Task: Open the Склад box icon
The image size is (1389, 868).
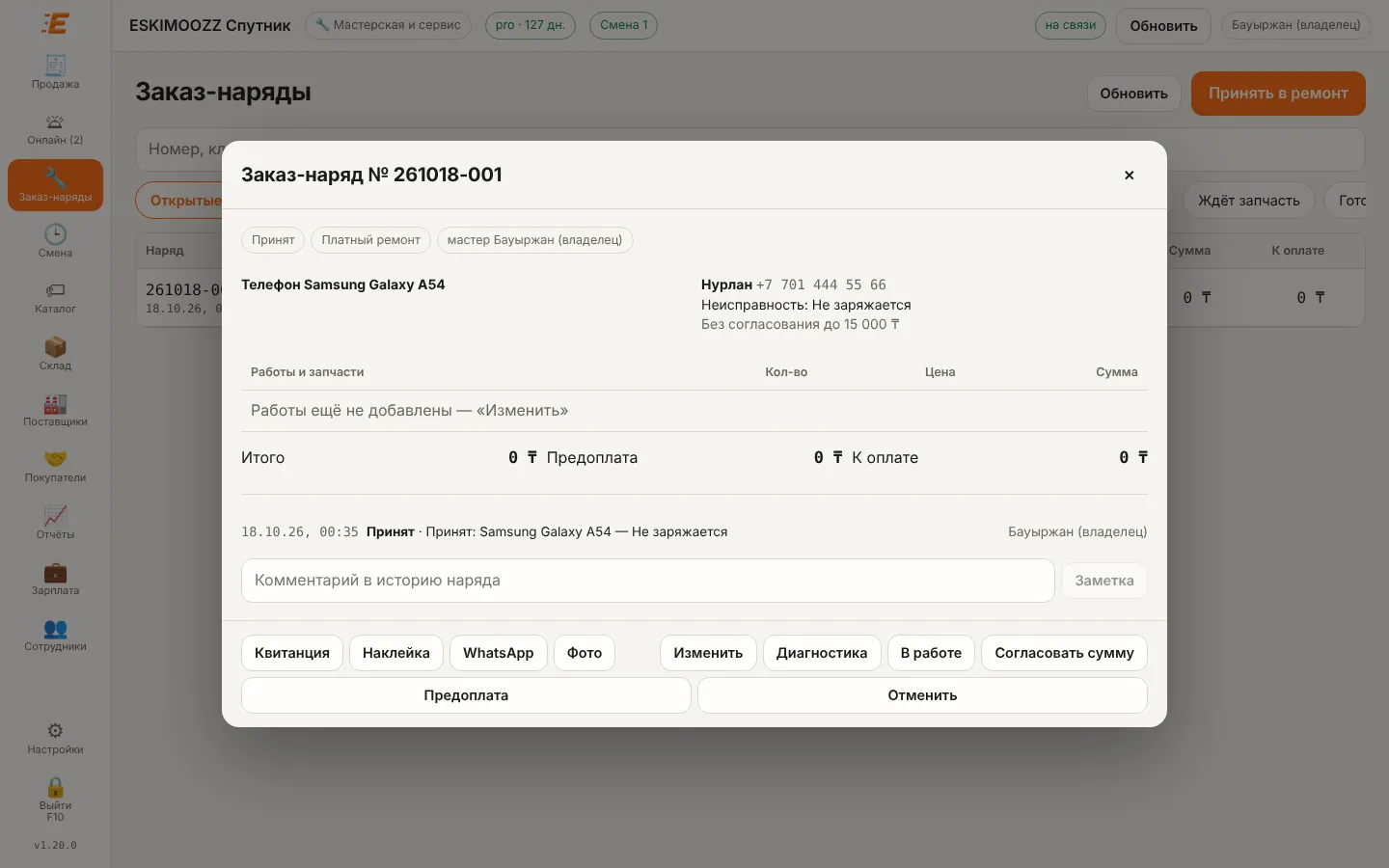Action: point(55,353)
